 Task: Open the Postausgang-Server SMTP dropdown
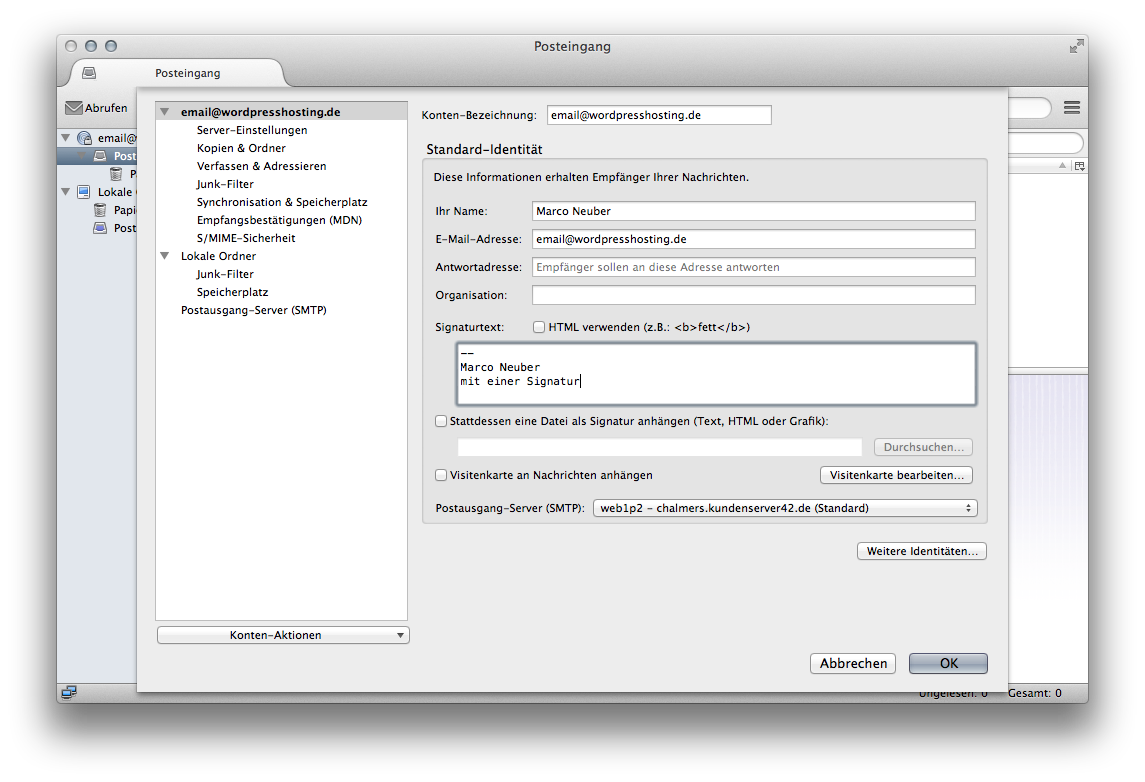(784, 508)
